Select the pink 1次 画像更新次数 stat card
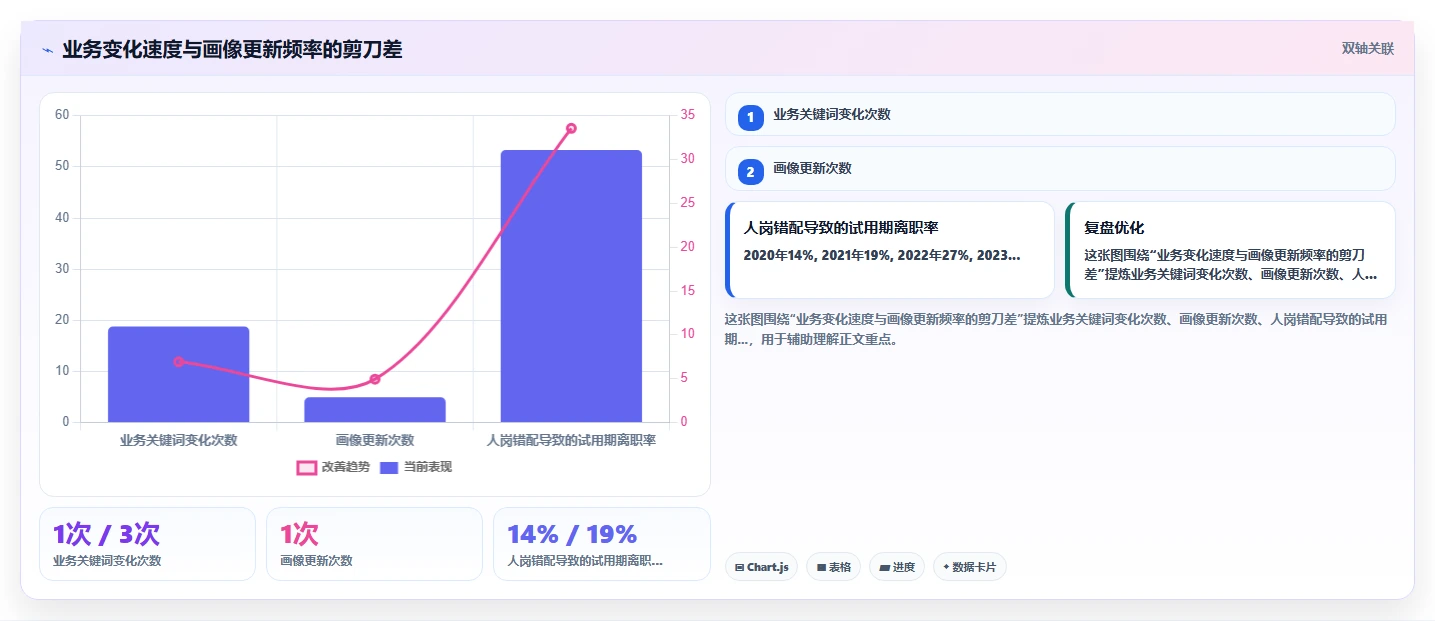Image resolution: width=1435 pixels, height=621 pixels. 374,544
